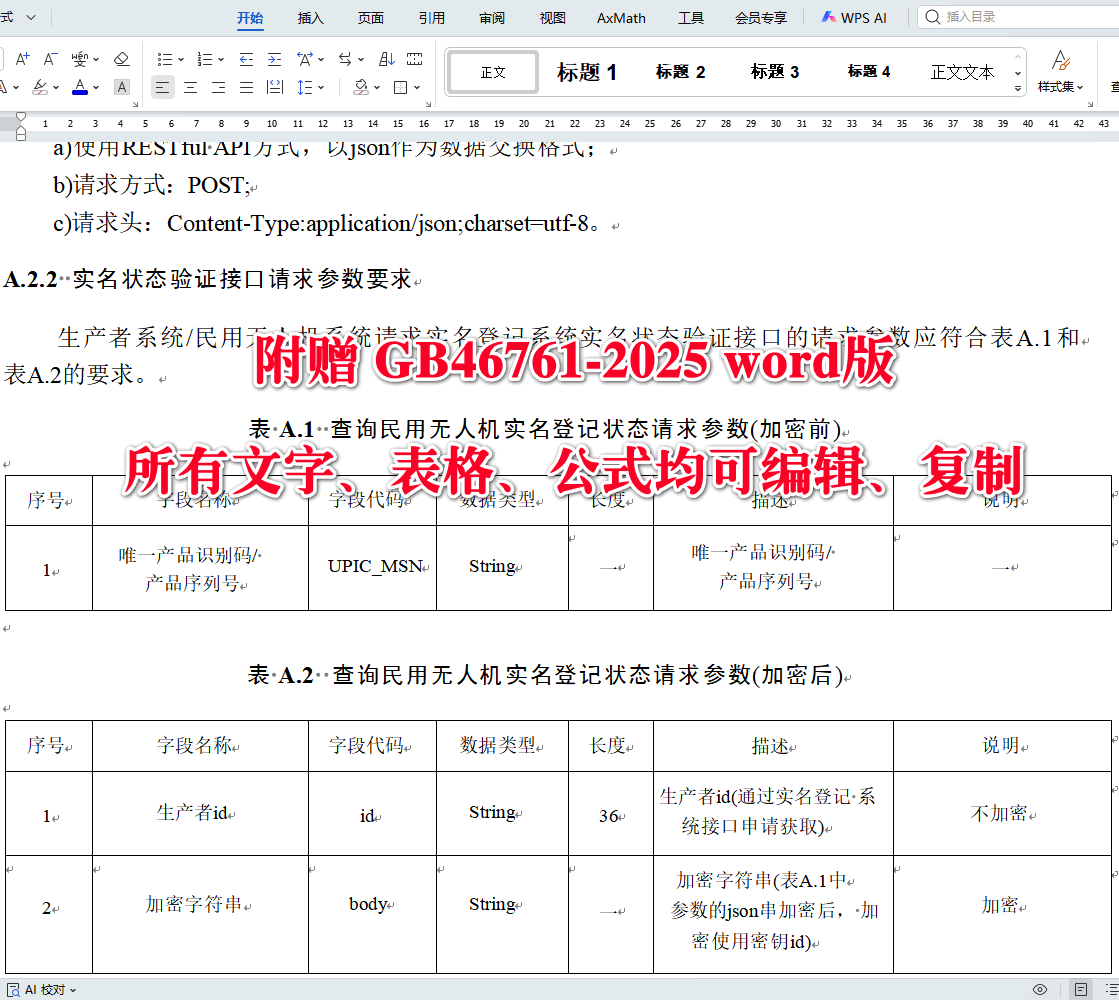1119x1000 pixels.
Task: Open the font color tool
Action: (x=79, y=87)
